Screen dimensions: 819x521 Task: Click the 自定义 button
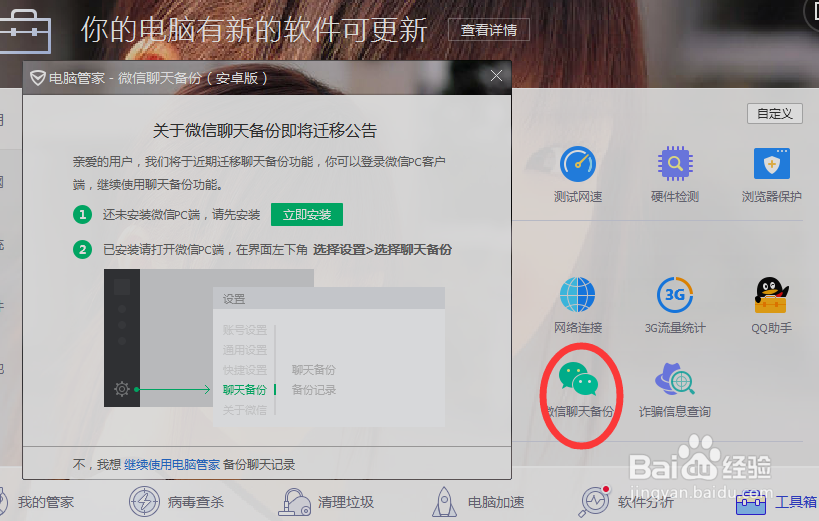pyautogui.click(x=775, y=113)
